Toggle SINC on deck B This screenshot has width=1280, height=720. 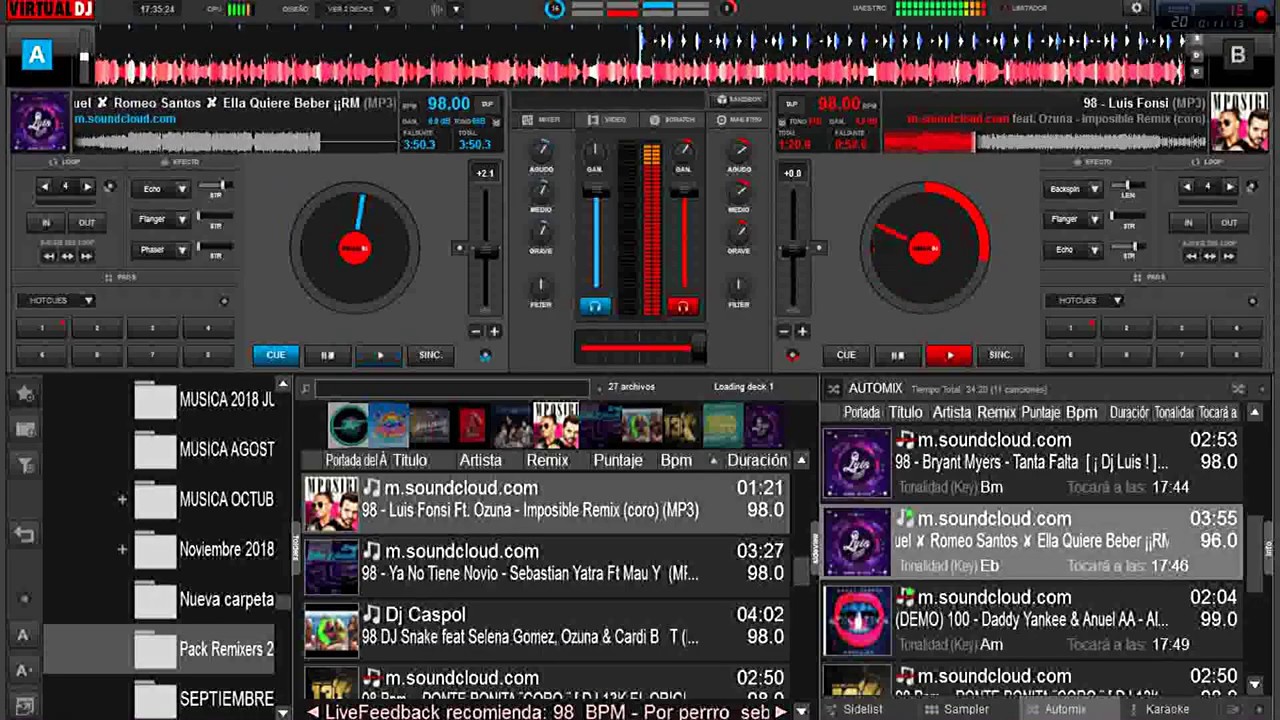tap(1001, 355)
